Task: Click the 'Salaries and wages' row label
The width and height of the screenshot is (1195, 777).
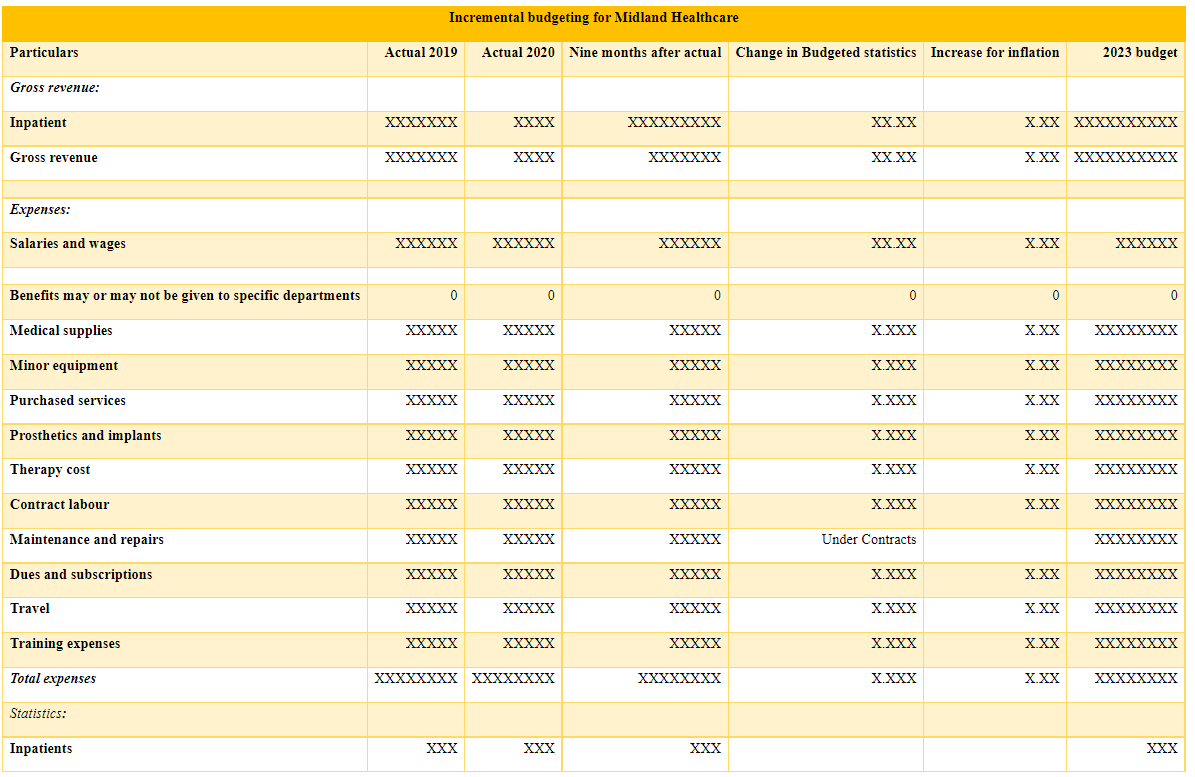Action: (x=68, y=244)
